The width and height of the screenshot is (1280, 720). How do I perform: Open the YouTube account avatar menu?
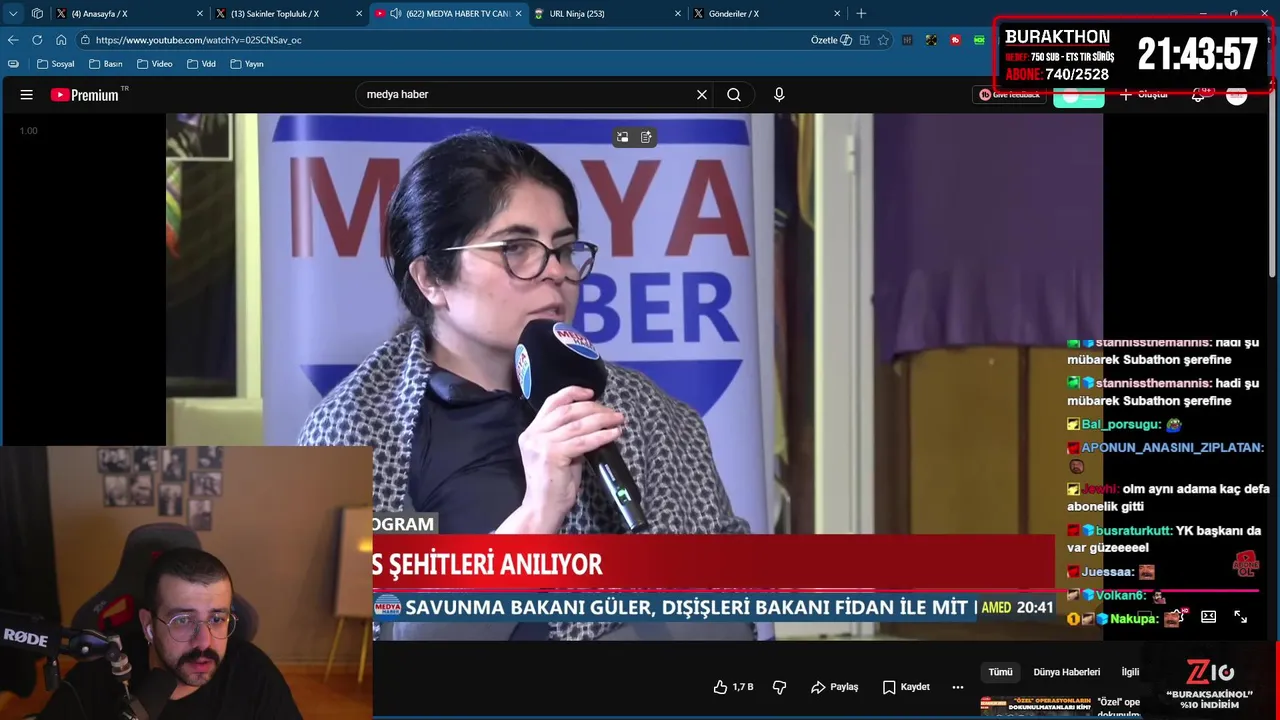click(x=1237, y=95)
